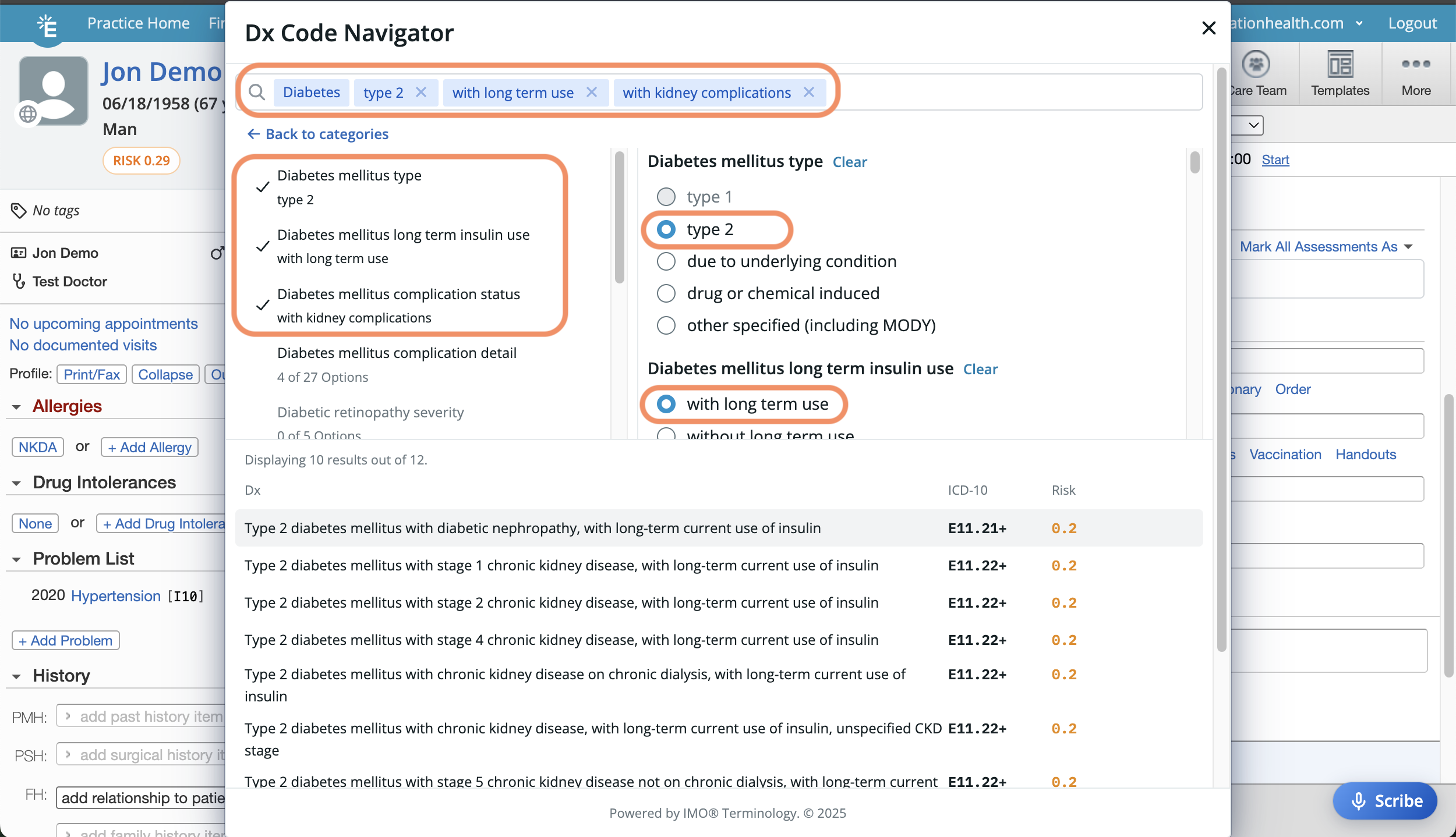Go to Practice Home menu
Screen dimensions: 1456x837
pos(138,23)
